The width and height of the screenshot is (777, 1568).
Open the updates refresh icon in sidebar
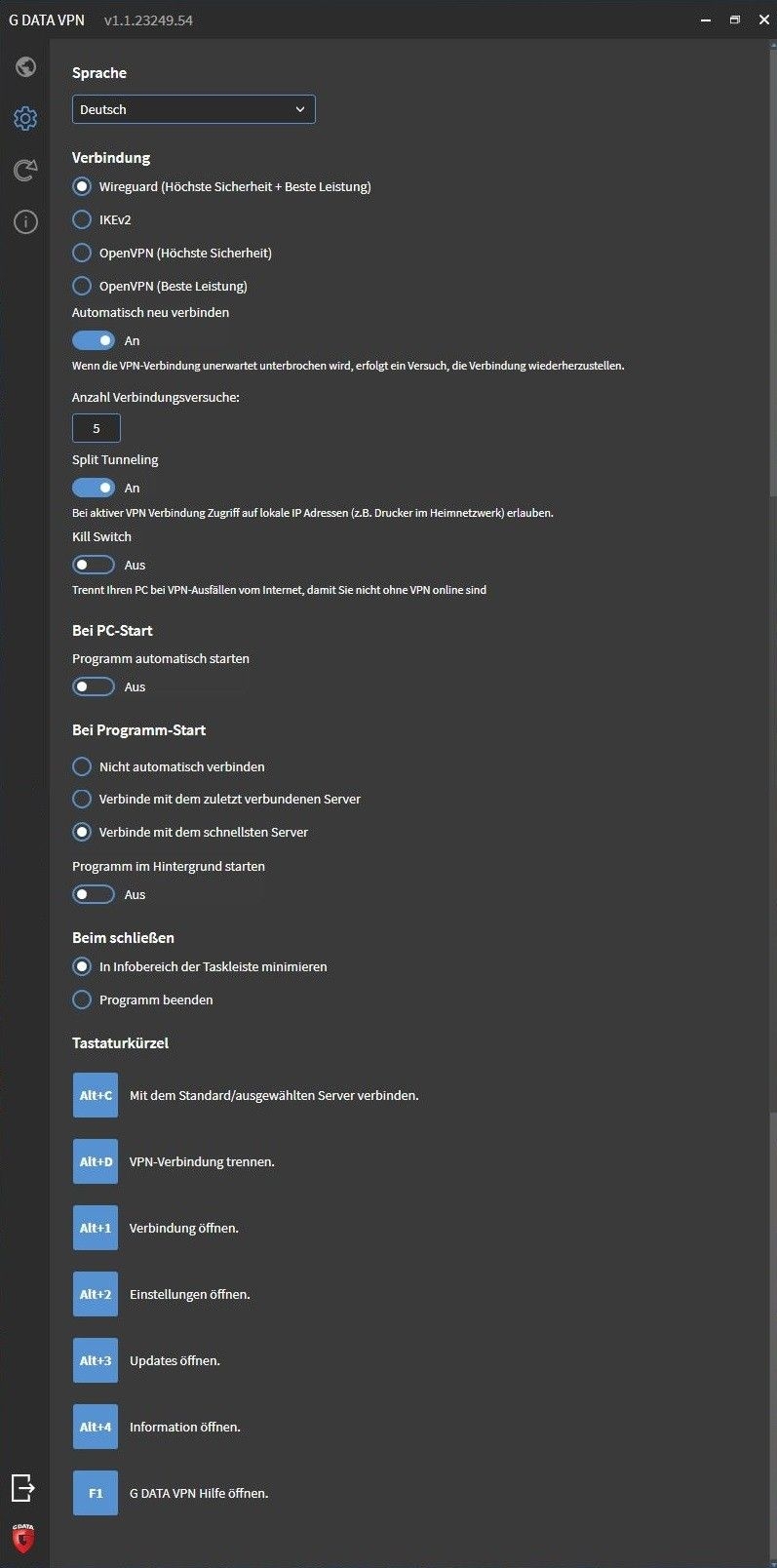(x=25, y=171)
